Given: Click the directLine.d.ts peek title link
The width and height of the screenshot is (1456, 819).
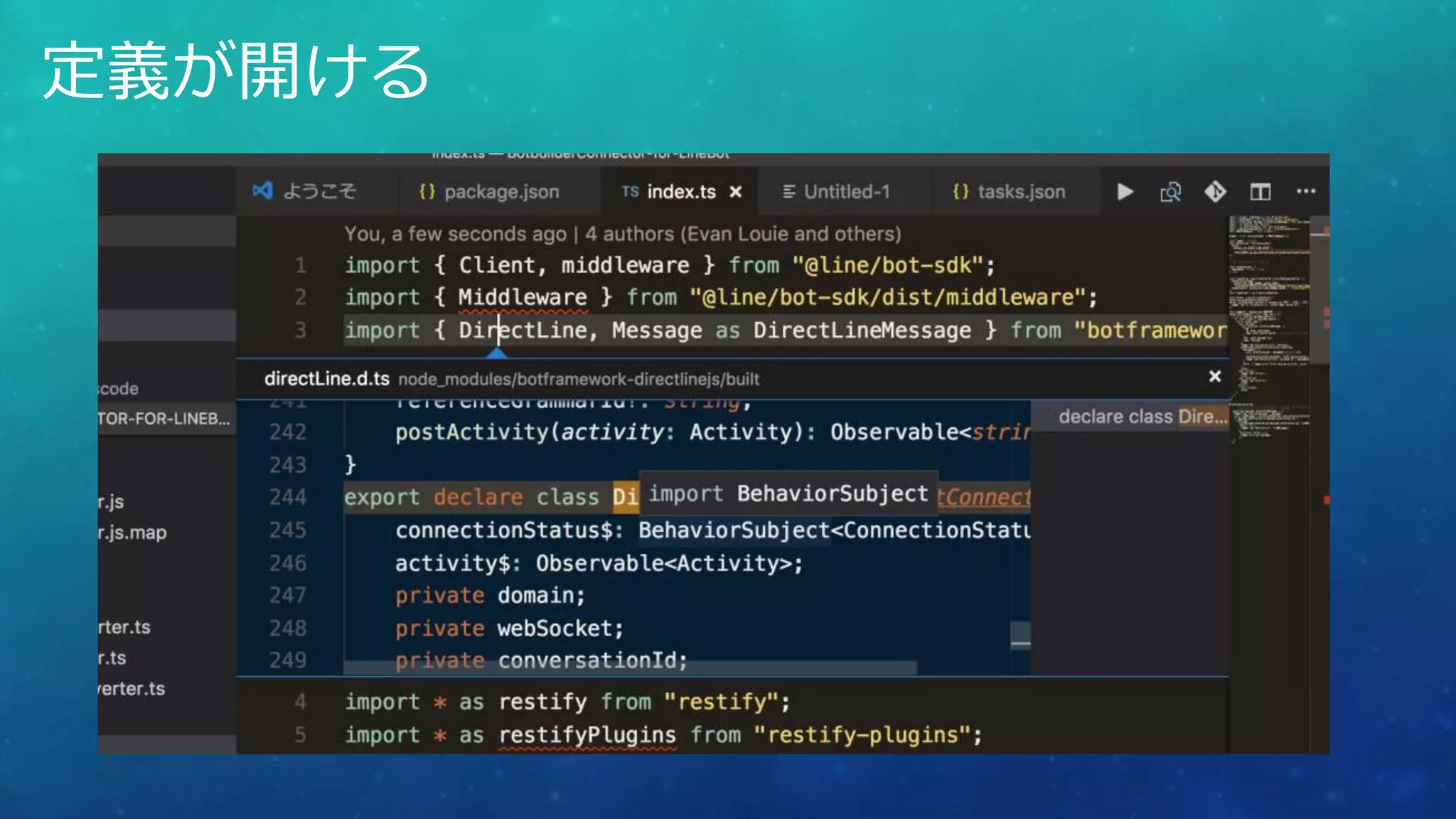Looking at the screenshot, I should click(326, 379).
